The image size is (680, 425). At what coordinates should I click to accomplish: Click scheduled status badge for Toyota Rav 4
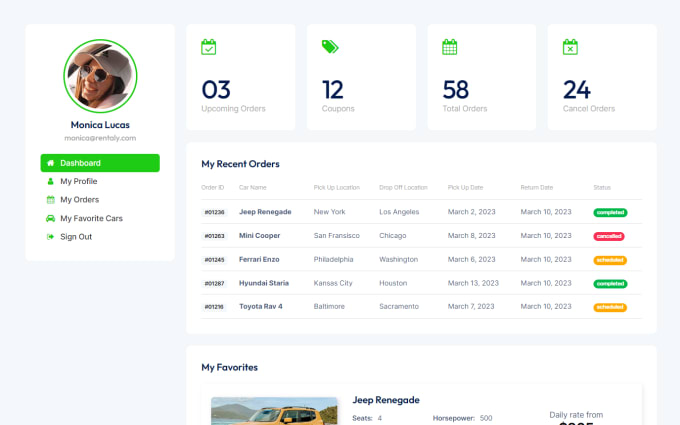click(610, 307)
